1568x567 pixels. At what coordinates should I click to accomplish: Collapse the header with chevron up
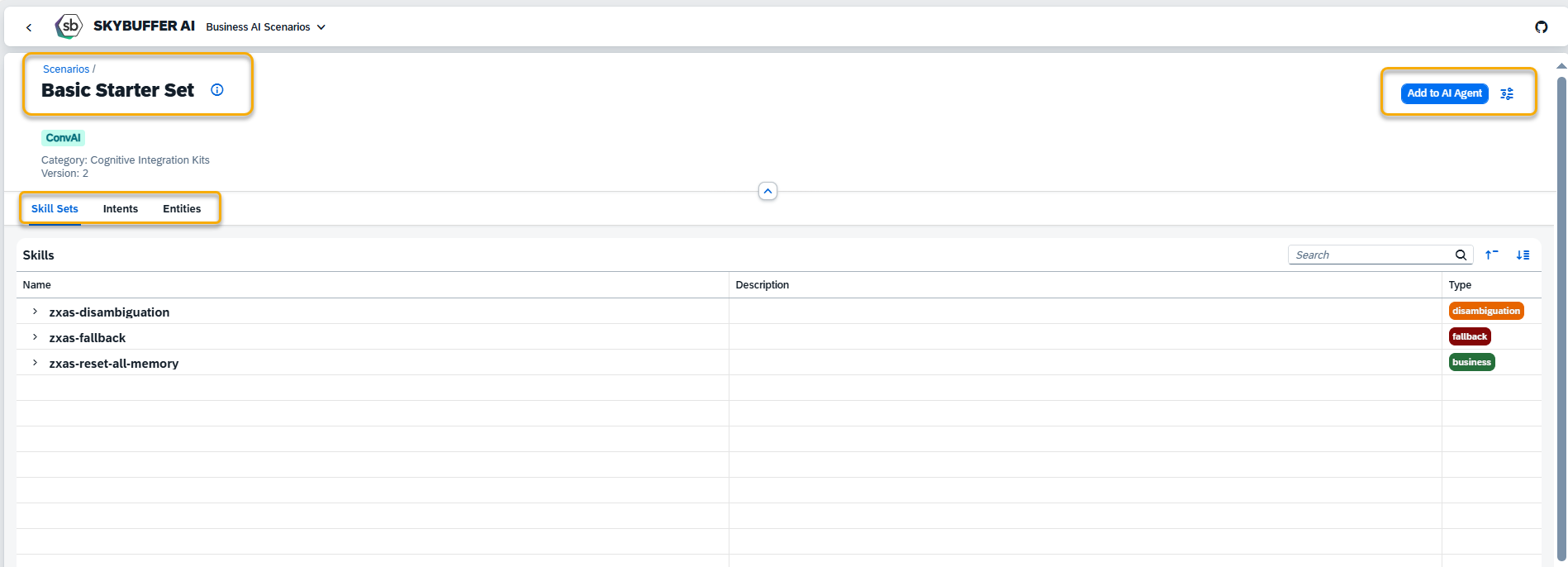767,192
